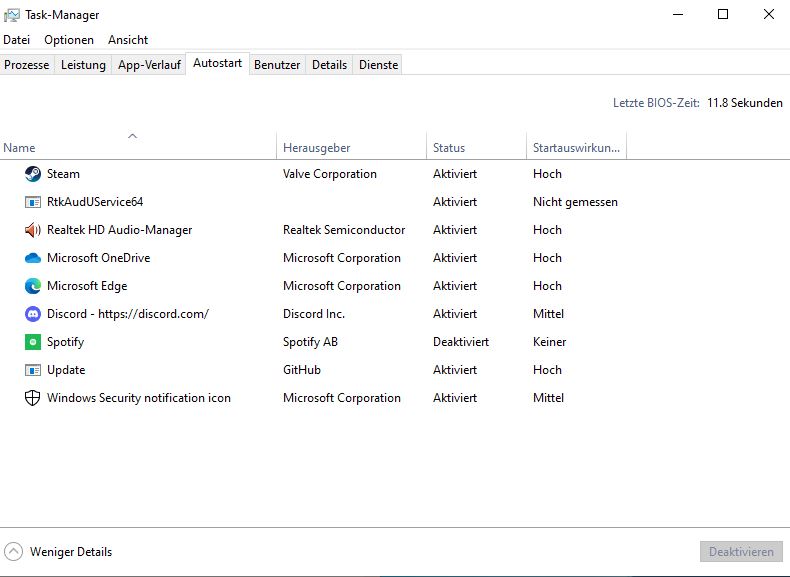This screenshot has width=790, height=577.
Task: Select Windows Security notification icon entry
Action: tap(139, 398)
